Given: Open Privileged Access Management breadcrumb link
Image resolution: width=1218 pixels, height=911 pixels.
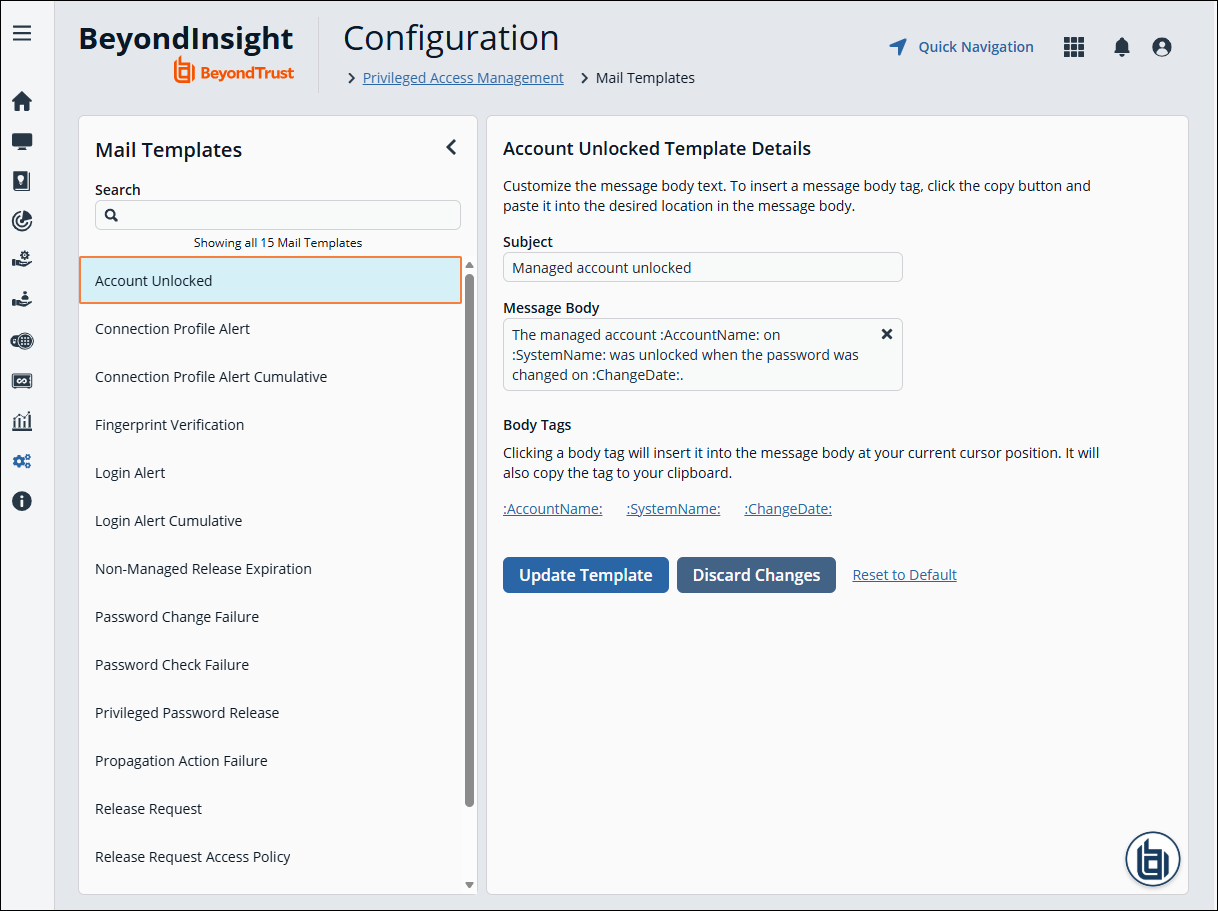Looking at the screenshot, I should (463, 78).
